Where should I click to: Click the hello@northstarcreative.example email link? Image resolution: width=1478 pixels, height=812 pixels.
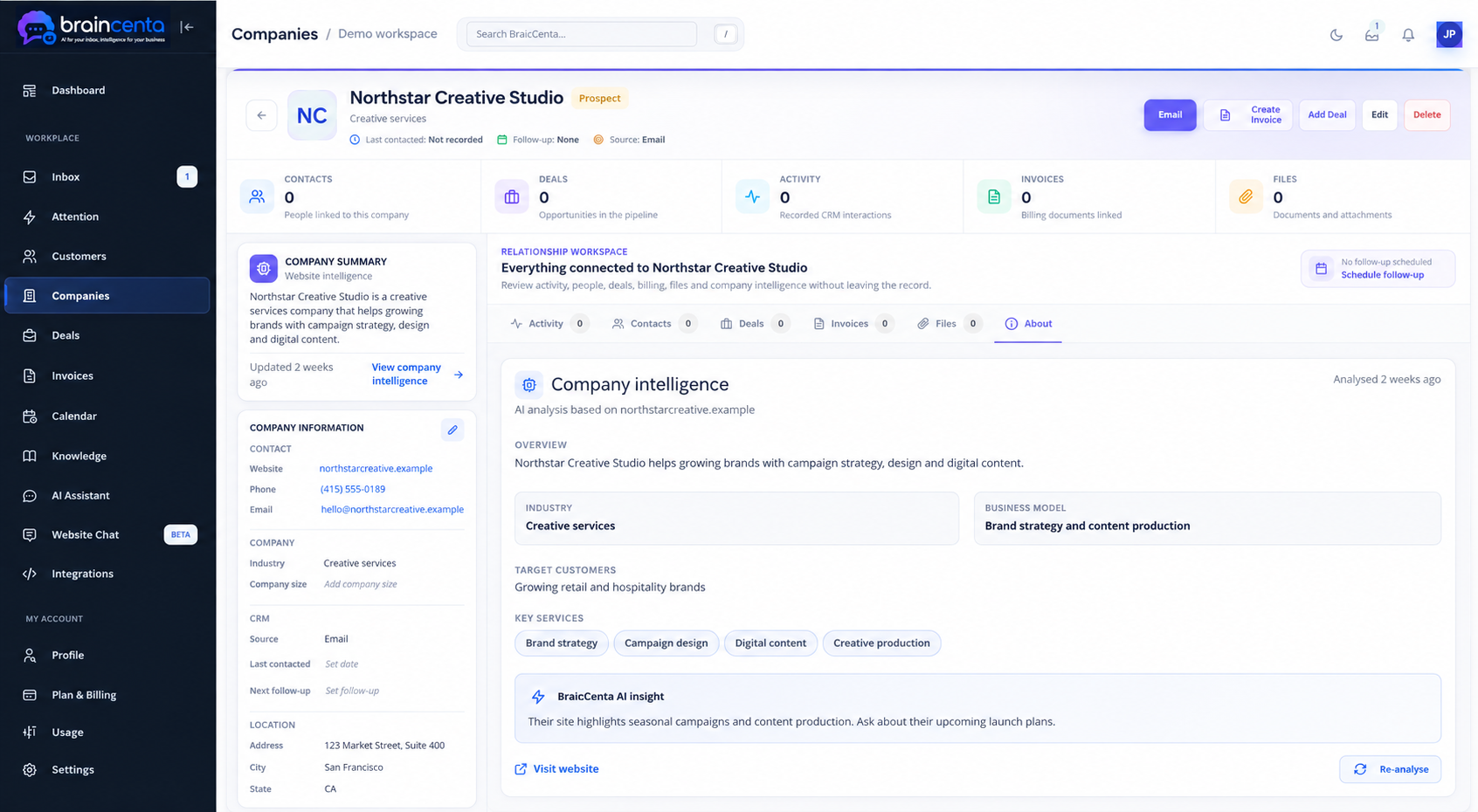click(392, 509)
